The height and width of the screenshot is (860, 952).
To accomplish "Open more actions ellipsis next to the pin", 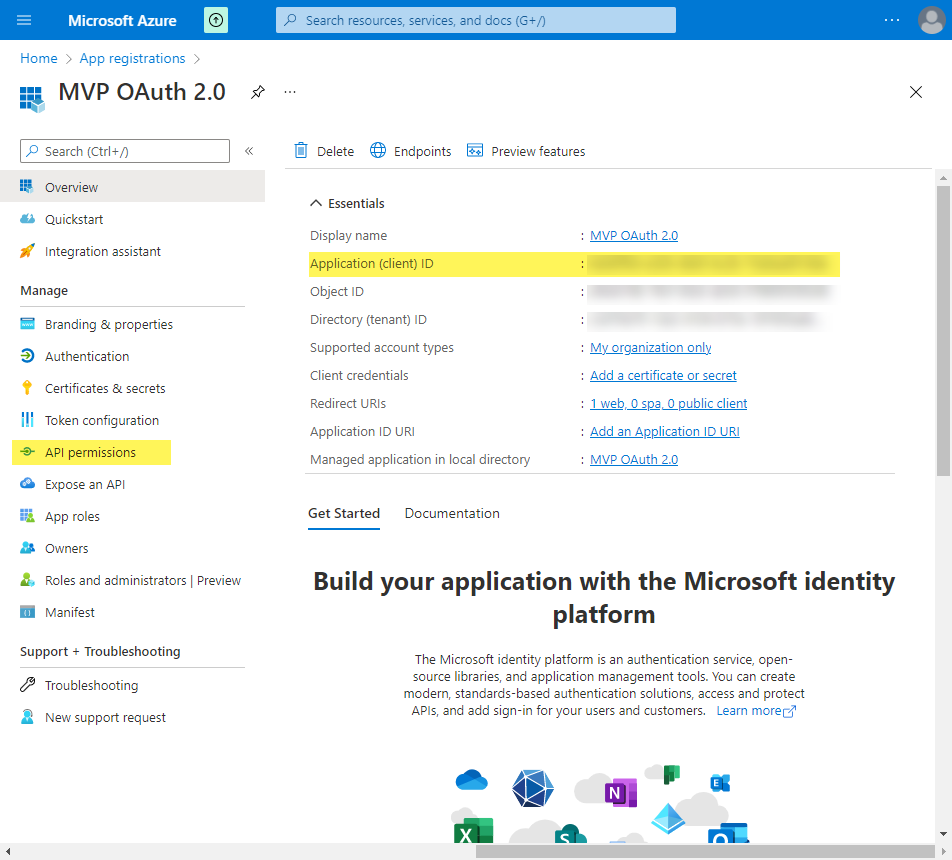I will coord(290,92).
